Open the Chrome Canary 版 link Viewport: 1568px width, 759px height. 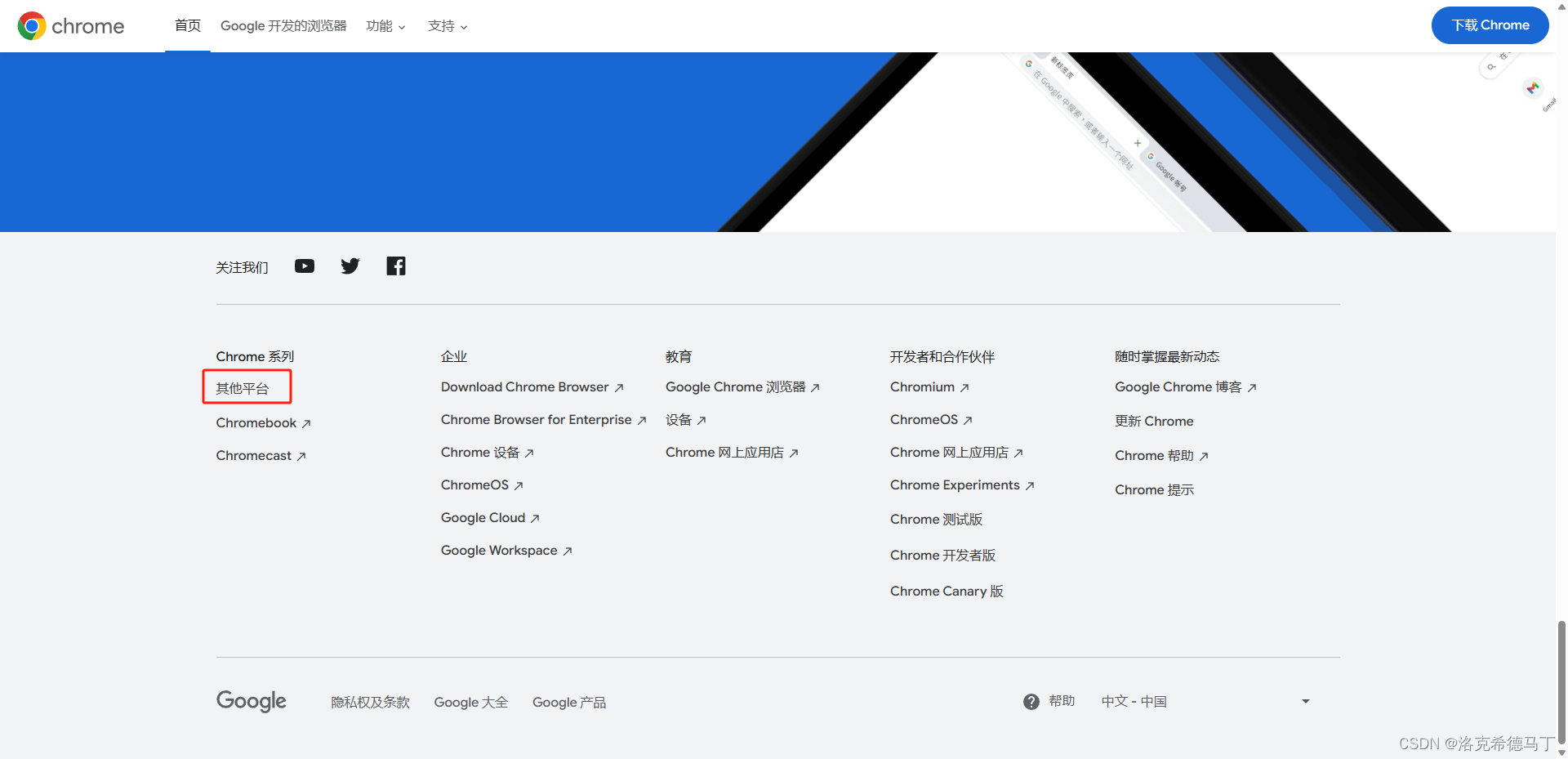coord(947,592)
